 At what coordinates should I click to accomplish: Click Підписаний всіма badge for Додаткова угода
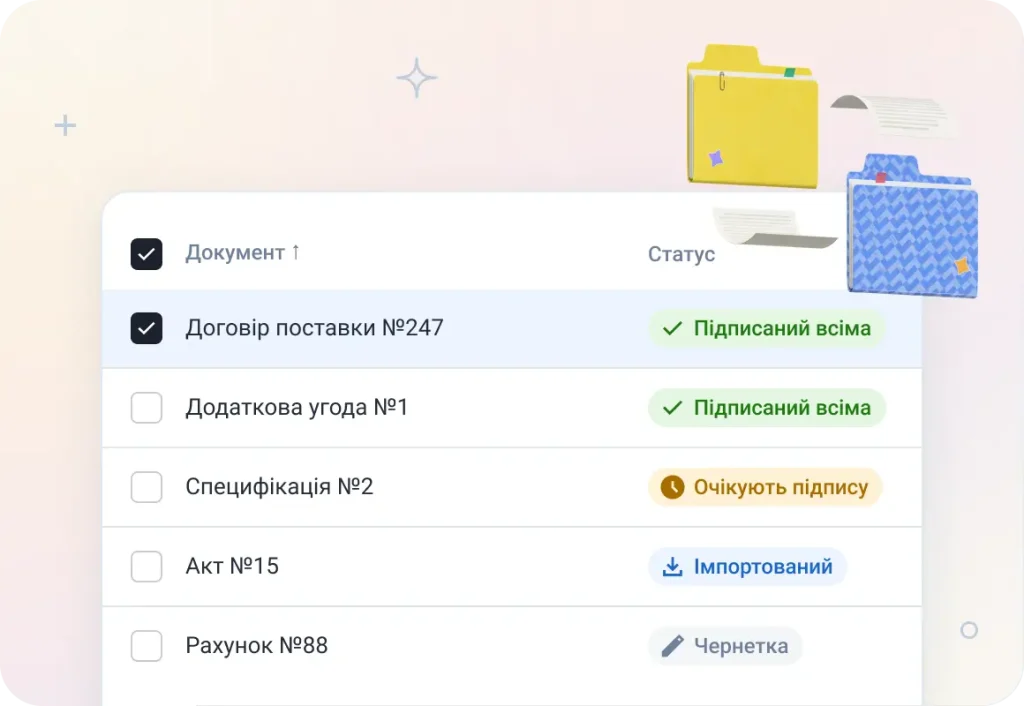[767, 408]
